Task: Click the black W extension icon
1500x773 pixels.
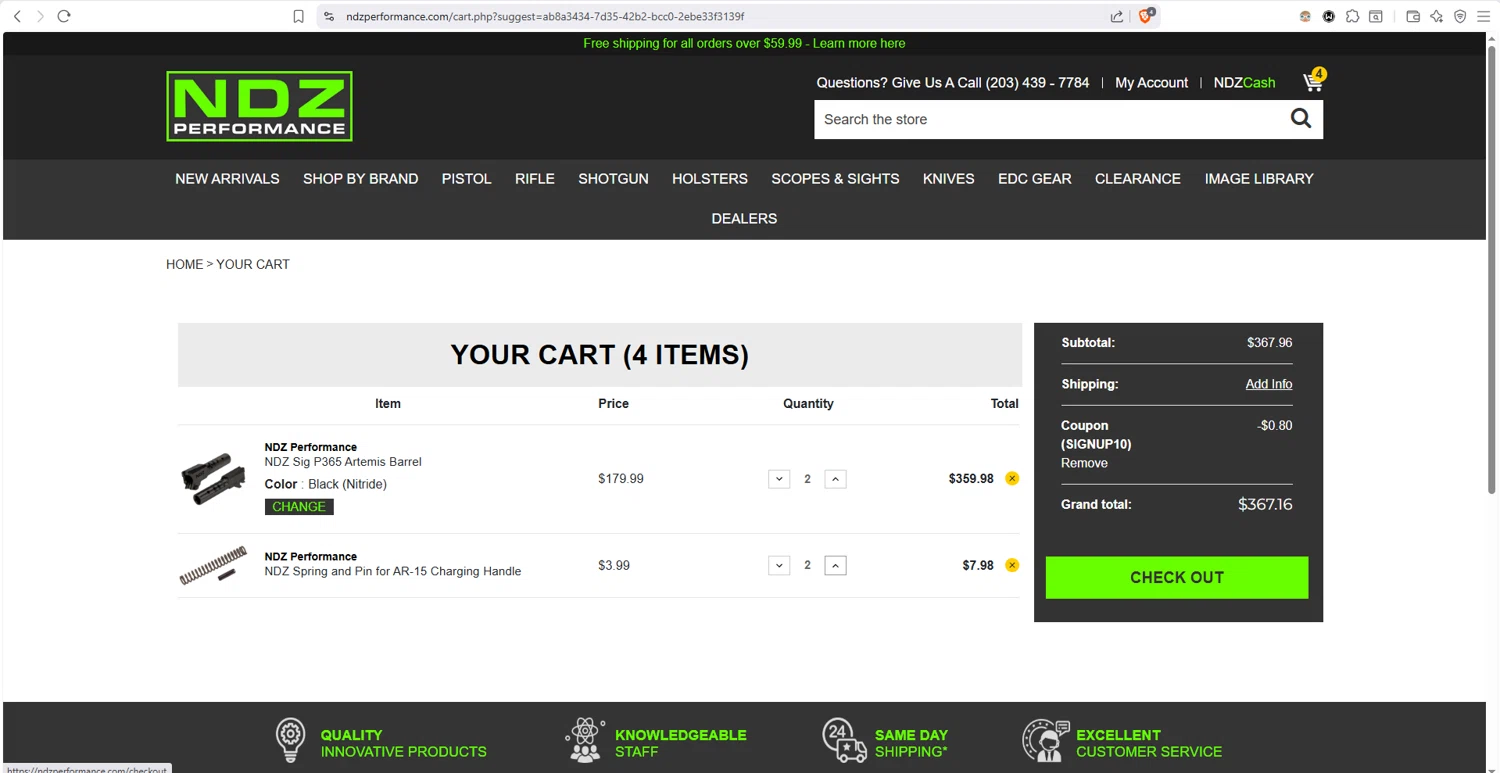Action: 1329,16
